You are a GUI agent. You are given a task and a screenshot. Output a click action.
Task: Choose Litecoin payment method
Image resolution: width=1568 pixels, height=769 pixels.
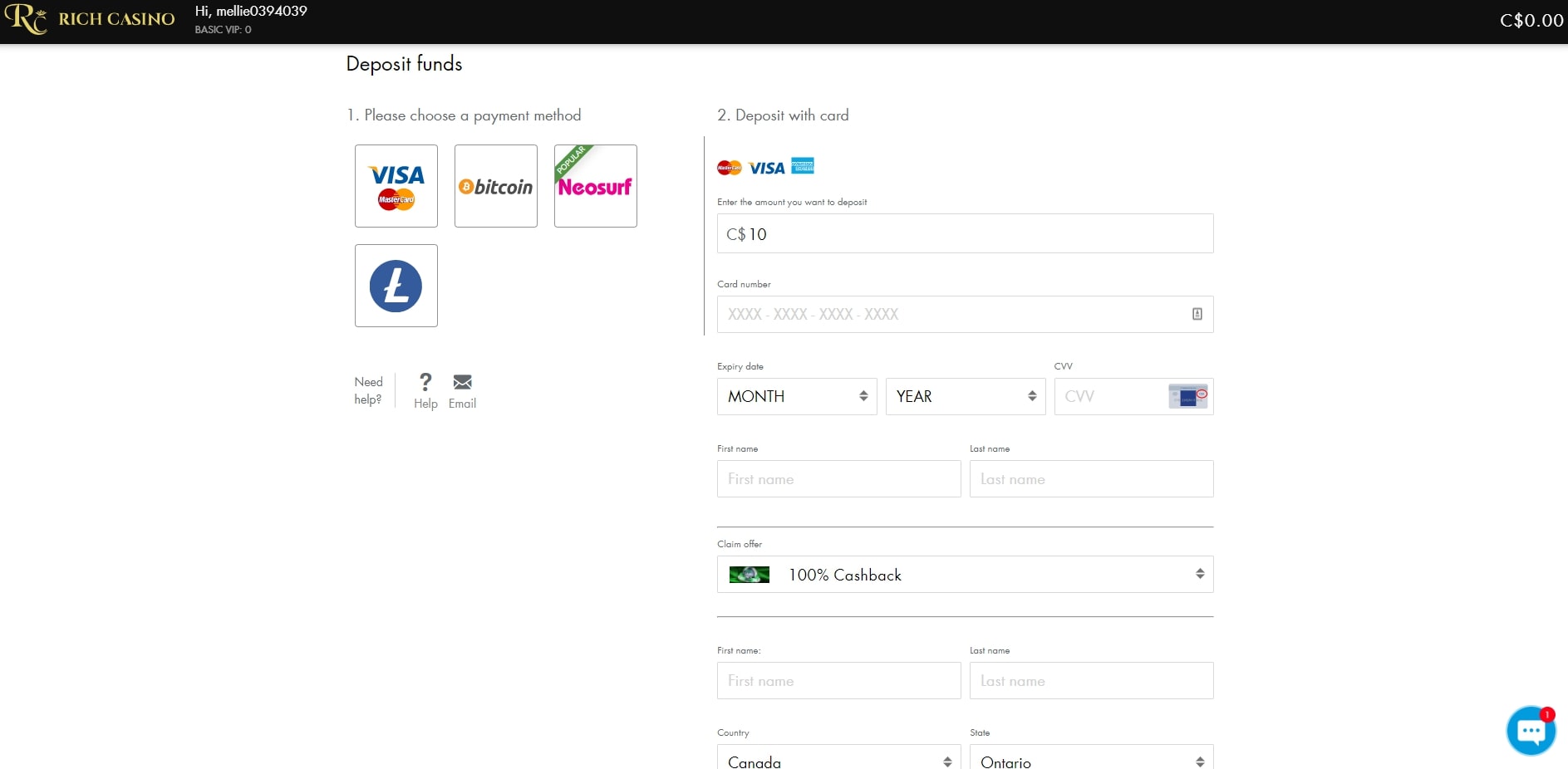pos(396,286)
